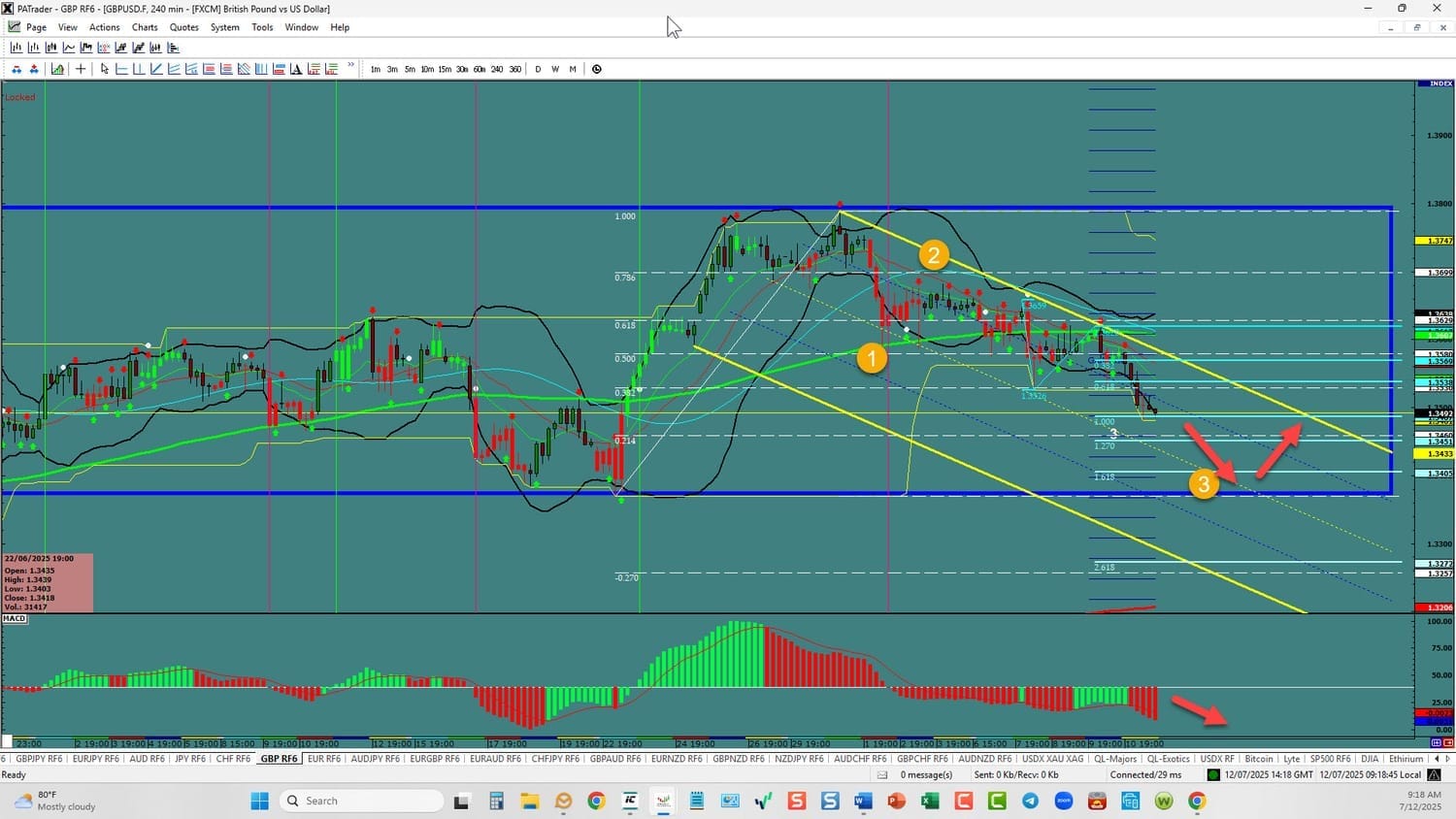The width and height of the screenshot is (1456, 819).
Task: Expand toolbar overflow chevron
Action: 351,65
